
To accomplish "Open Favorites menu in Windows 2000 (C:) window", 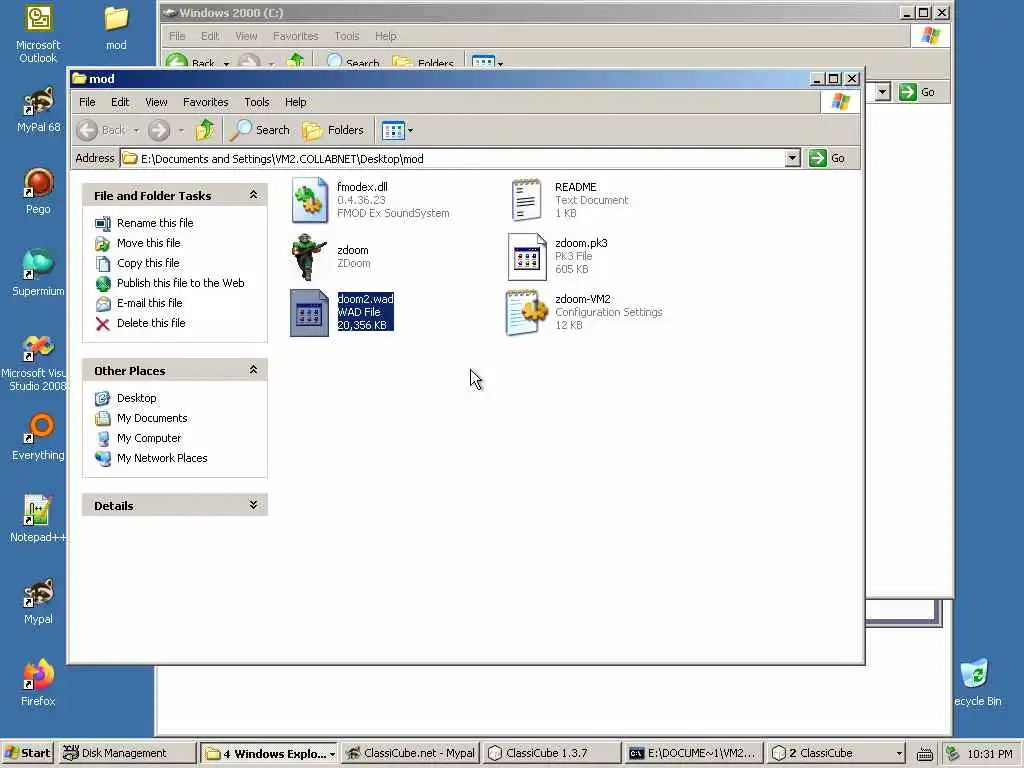I will click(x=295, y=36).
